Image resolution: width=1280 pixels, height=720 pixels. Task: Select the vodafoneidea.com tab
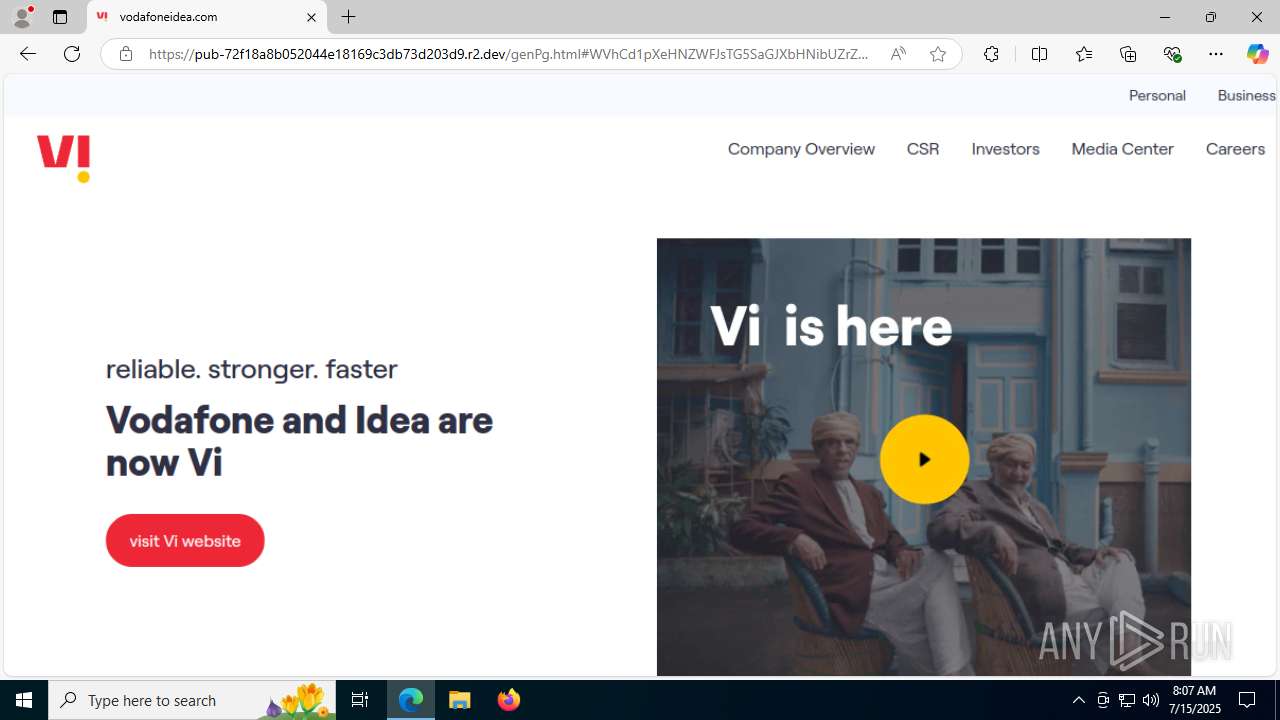207,17
